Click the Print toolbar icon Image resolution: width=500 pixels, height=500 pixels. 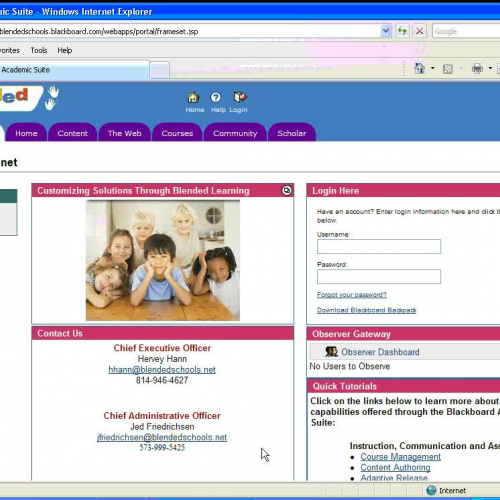point(477,68)
